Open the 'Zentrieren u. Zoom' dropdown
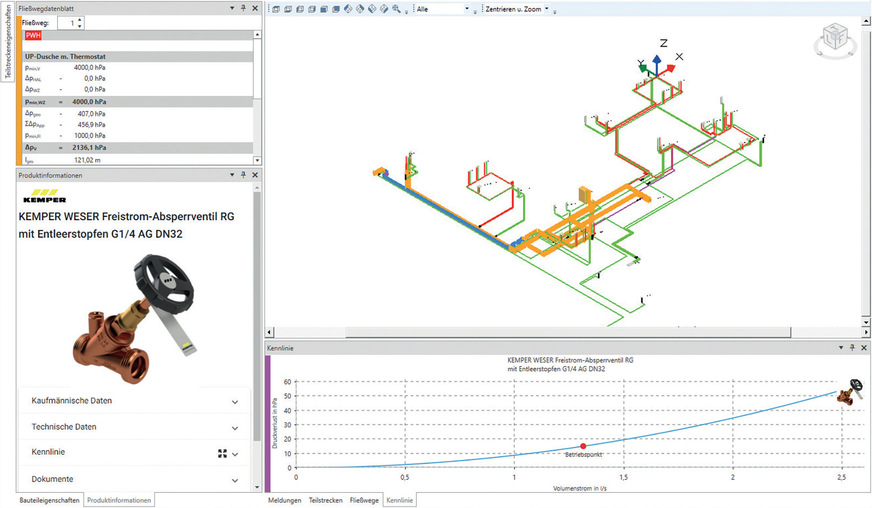This screenshot has height=508, width=872. tap(547, 9)
